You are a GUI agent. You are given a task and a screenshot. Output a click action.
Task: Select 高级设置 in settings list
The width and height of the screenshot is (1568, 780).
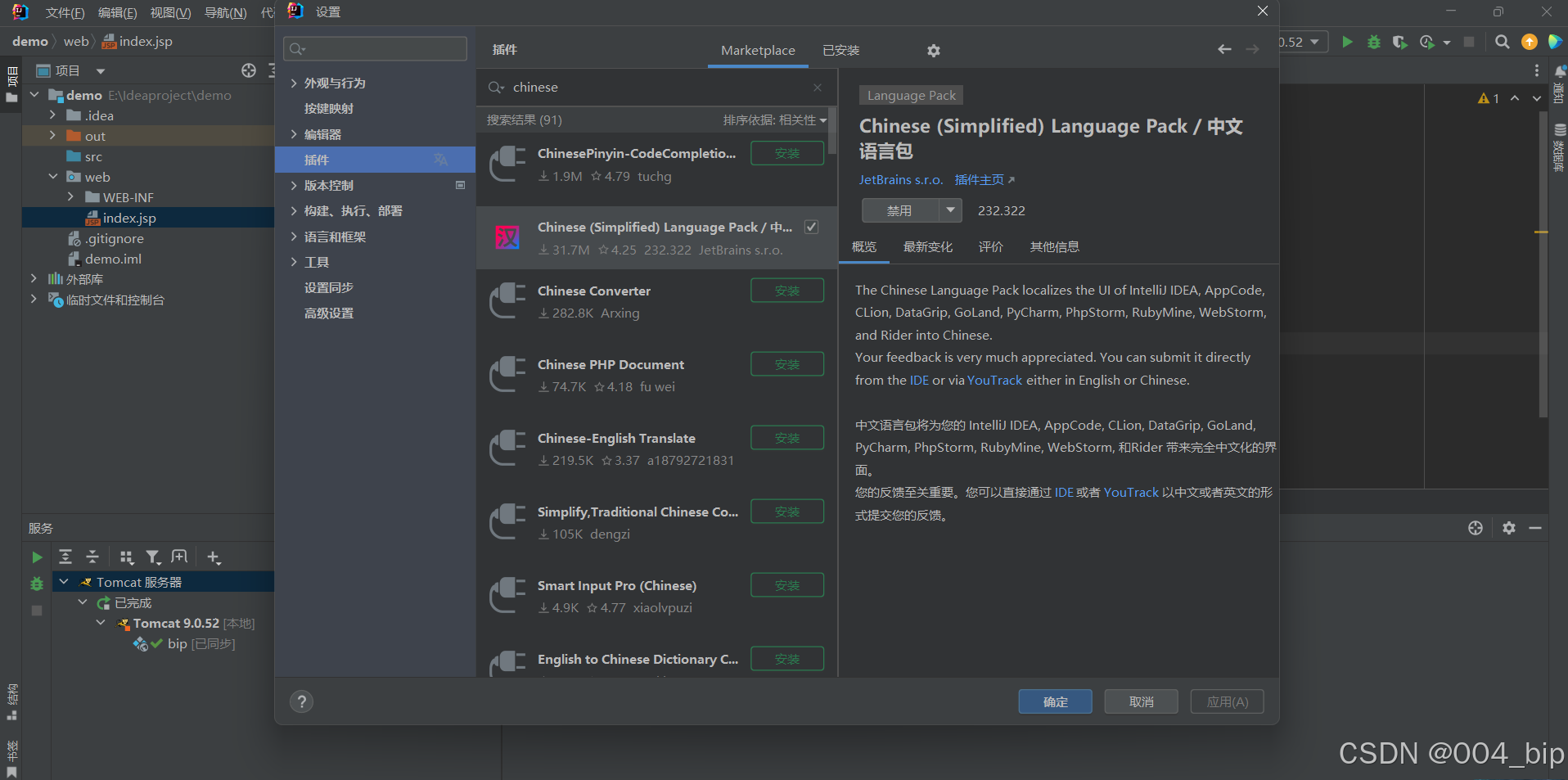(329, 313)
